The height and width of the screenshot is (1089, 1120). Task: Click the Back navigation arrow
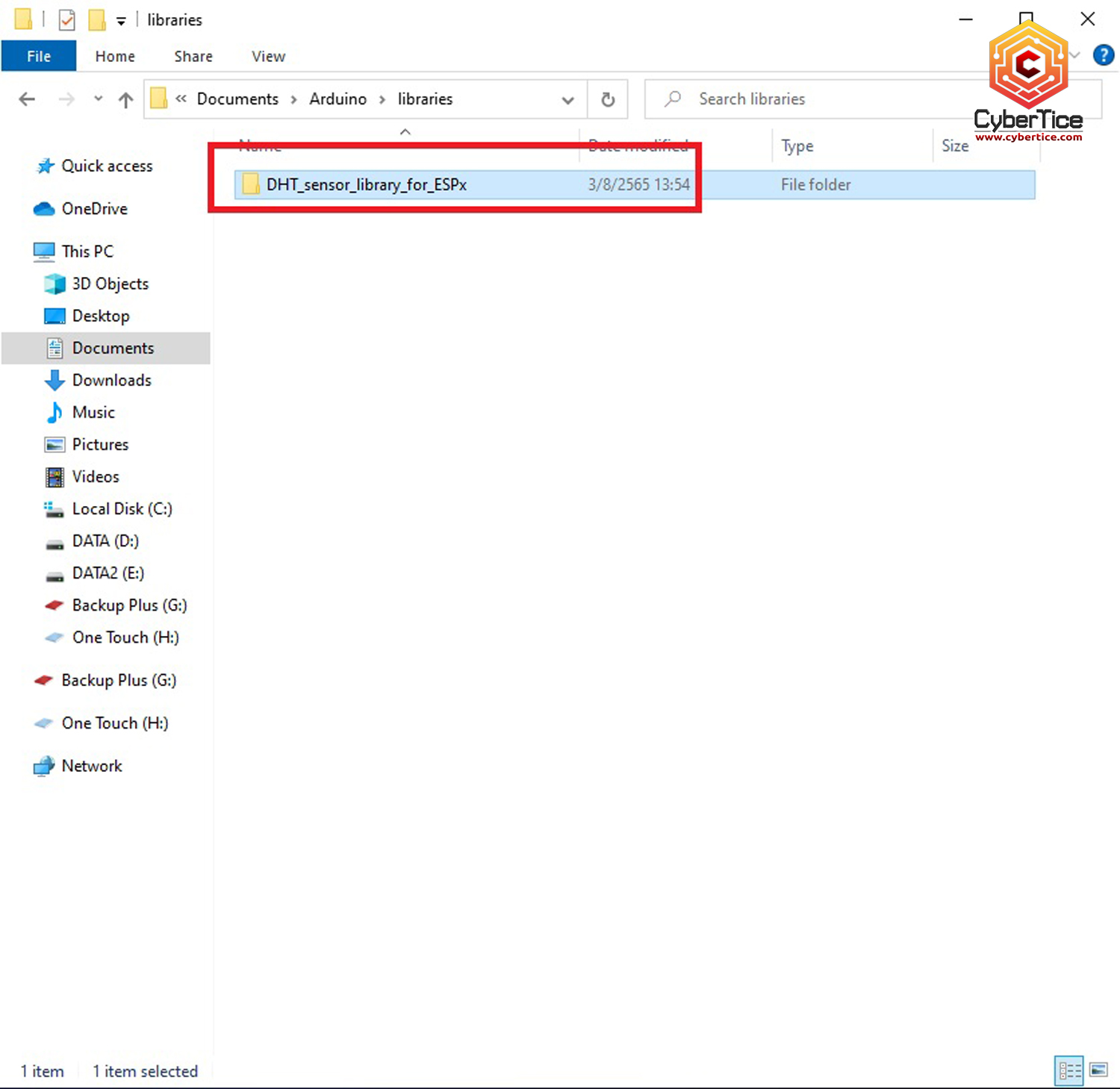27,99
